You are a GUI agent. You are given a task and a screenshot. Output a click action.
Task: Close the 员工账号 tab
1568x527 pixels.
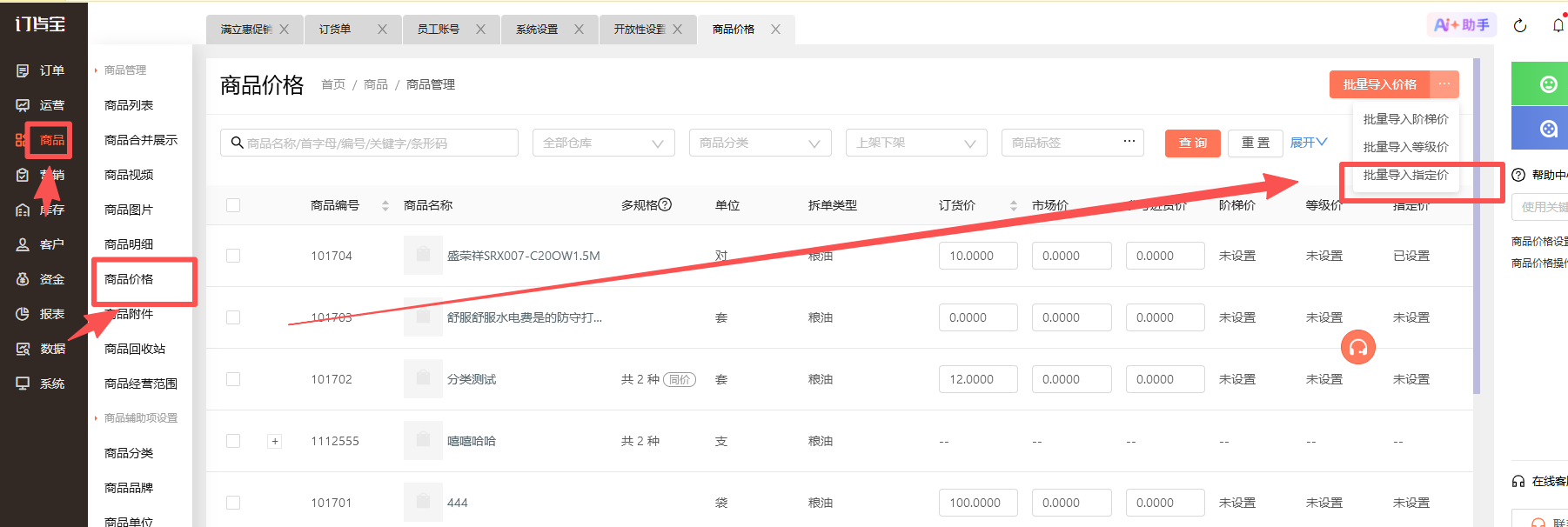pos(480,30)
